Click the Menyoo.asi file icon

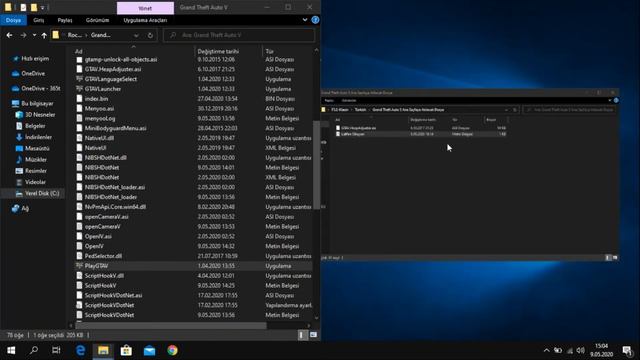click(x=79, y=108)
